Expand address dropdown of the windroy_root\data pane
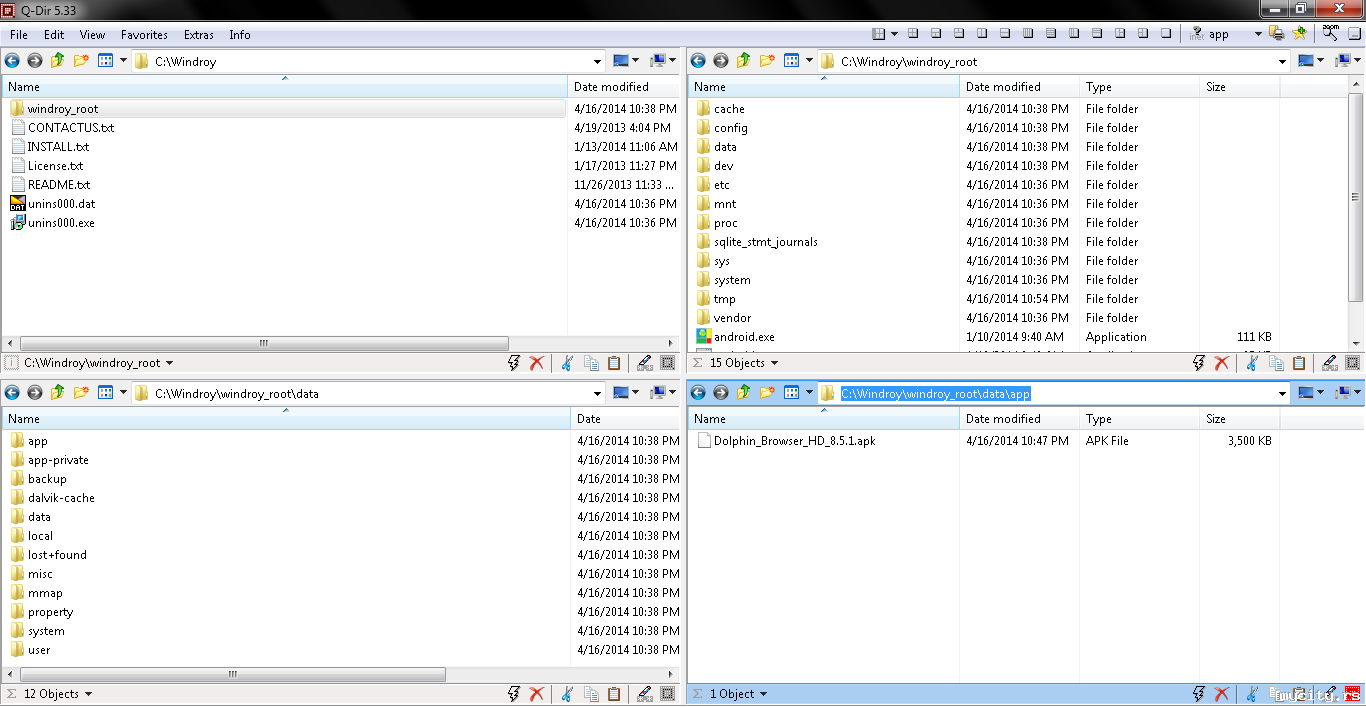 tap(598, 393)
